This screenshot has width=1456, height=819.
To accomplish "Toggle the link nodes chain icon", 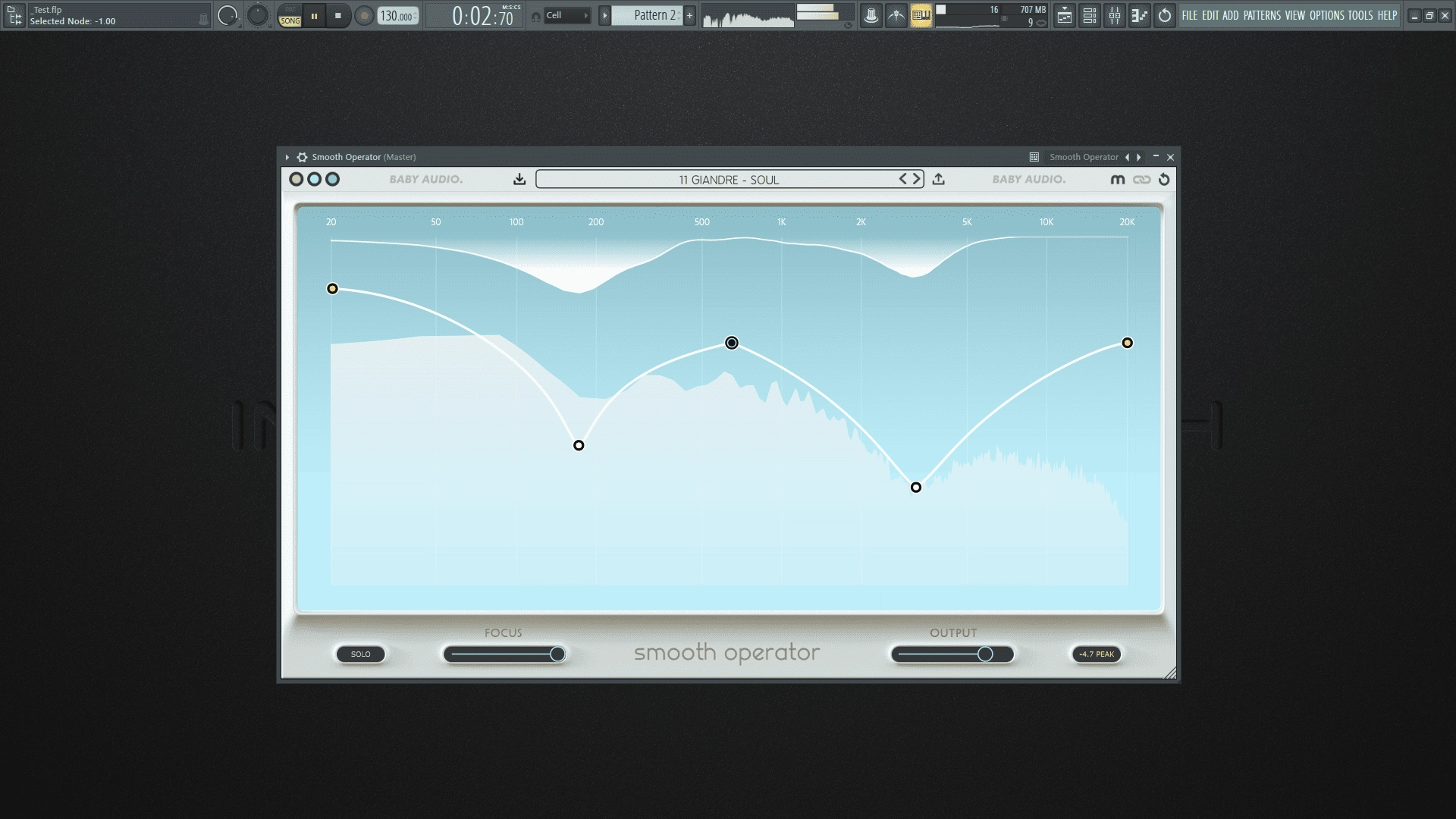I will (1142, 180).
